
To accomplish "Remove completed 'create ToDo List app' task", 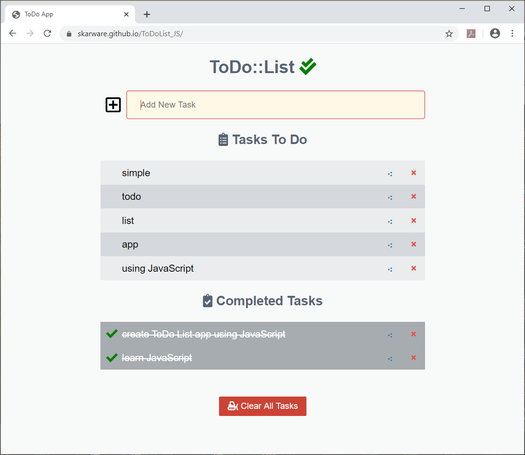I will 414,334.
